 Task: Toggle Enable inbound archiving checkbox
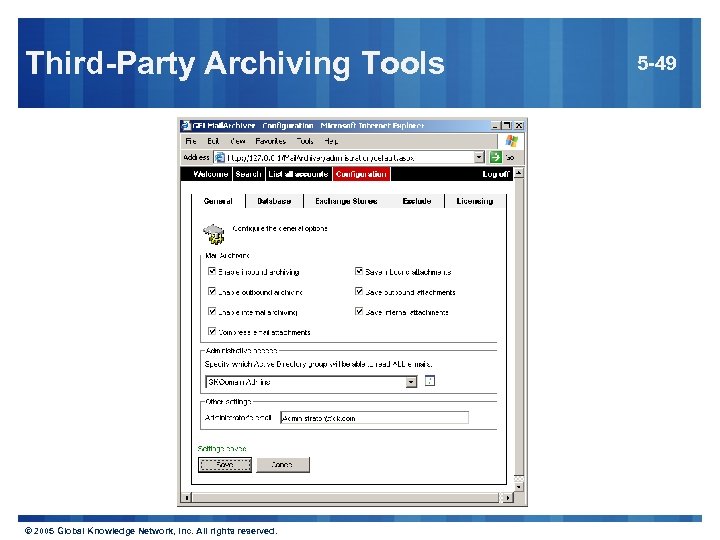tap(212, 271)
